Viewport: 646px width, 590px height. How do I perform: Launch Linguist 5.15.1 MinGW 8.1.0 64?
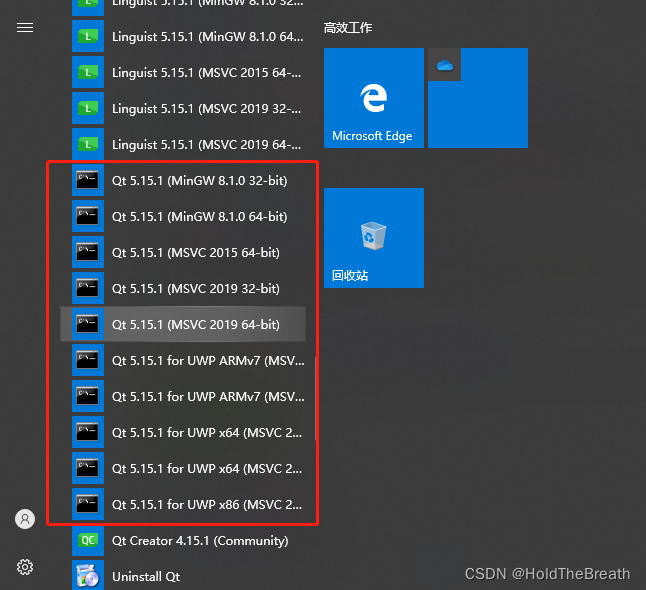183,36
